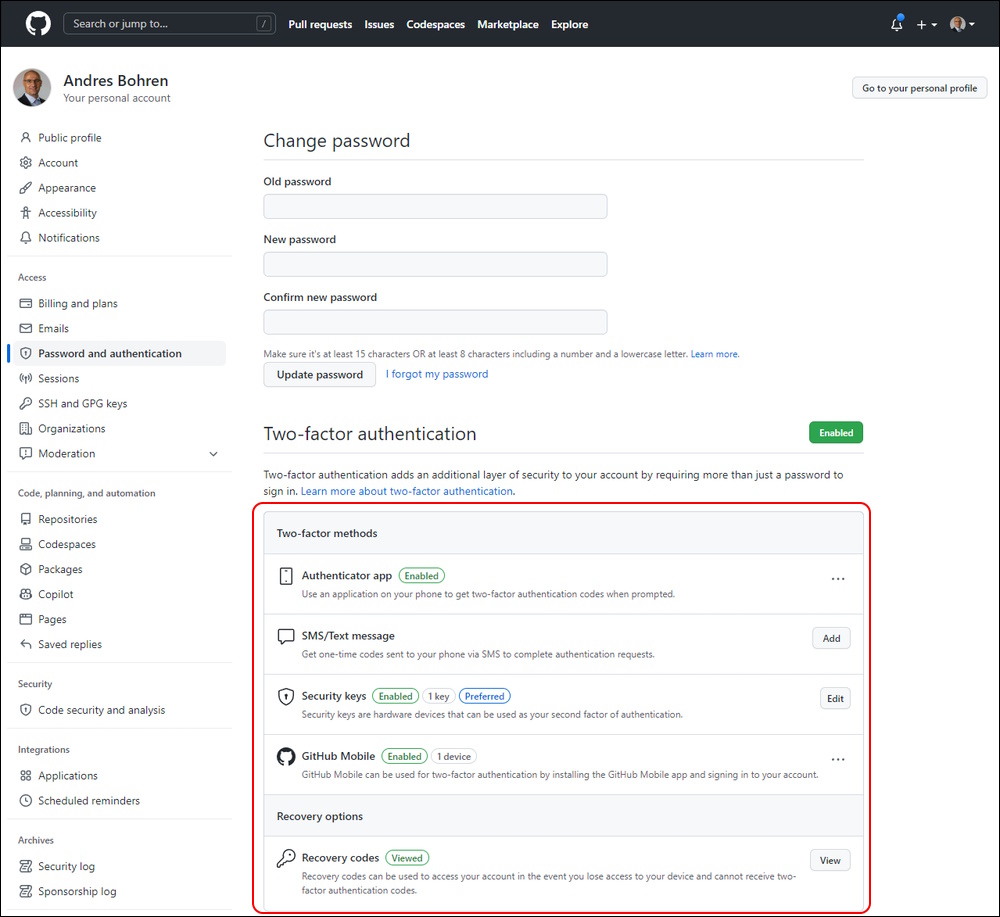The width and height of the screenshot is (1000, 917).
Task: Click the green Enabled two-factor button
Action: (835, 432)
